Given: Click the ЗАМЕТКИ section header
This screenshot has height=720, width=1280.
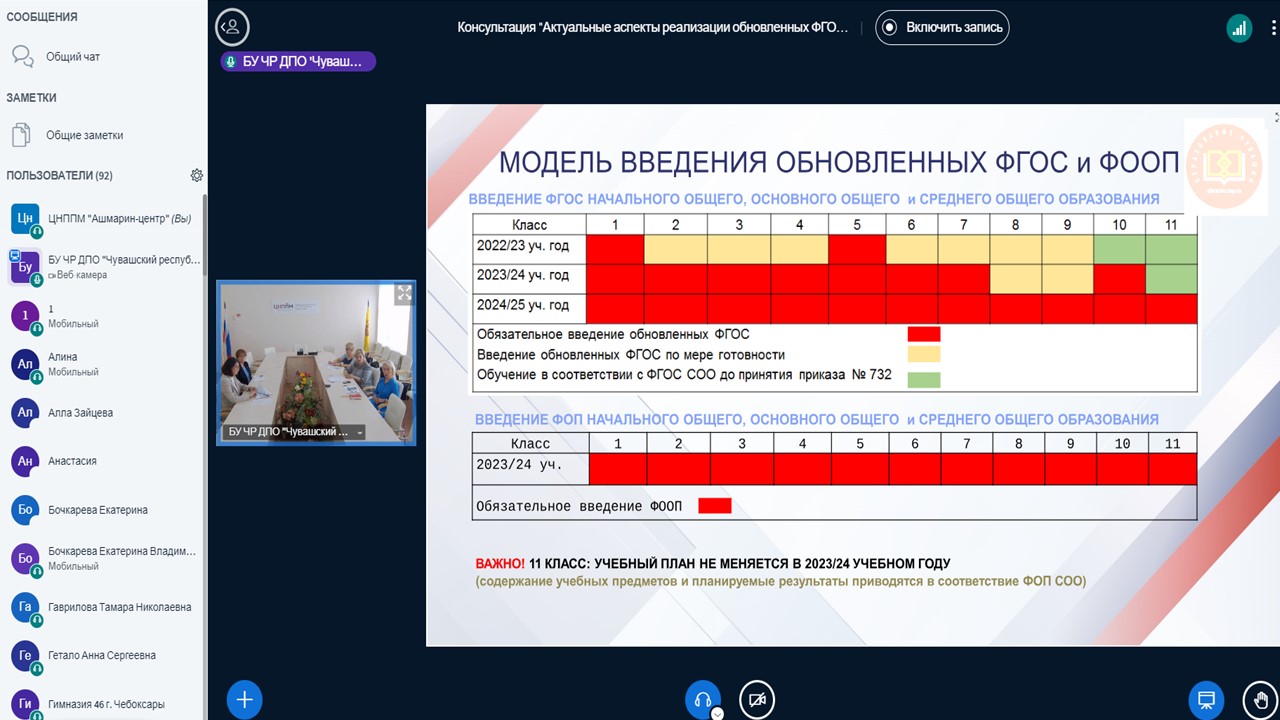Looking at the screenshot, I should (32, 98).
